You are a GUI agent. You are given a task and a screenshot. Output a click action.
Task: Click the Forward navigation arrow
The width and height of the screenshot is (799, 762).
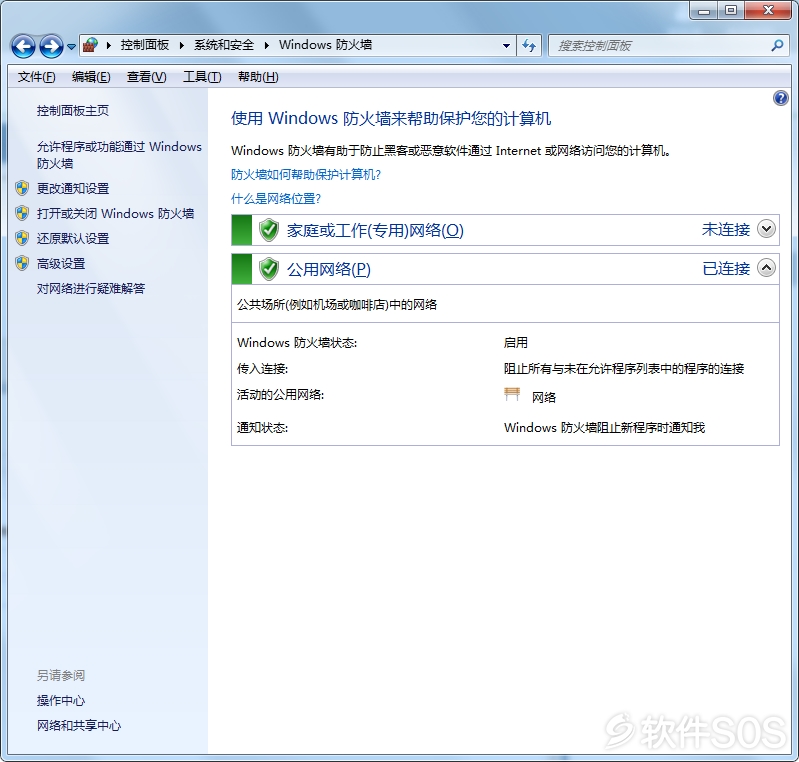point(51,46)
